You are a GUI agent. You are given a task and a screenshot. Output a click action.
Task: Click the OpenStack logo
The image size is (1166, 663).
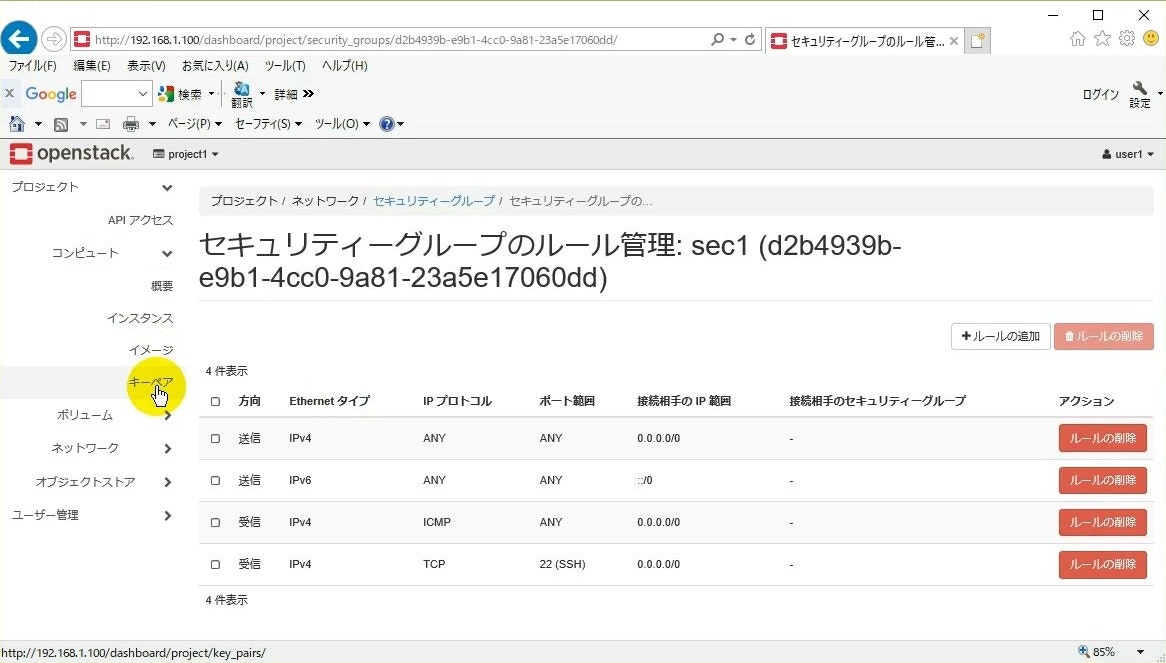click(71, 154)
